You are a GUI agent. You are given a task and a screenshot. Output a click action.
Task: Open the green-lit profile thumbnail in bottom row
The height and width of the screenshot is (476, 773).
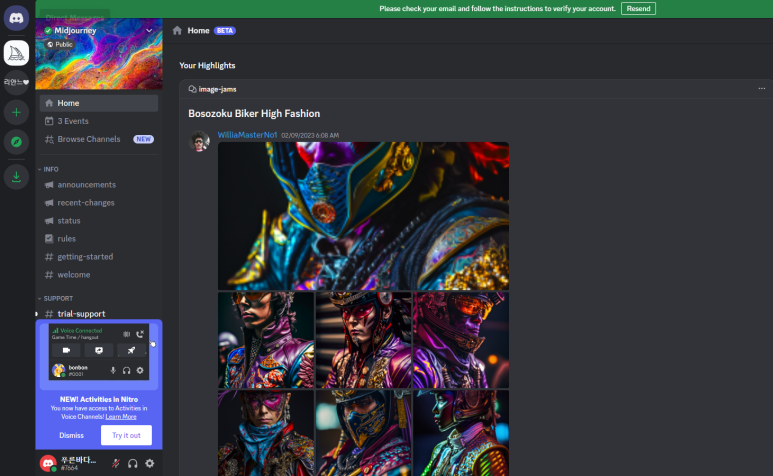pyautogui.click(x=461, y=433)
